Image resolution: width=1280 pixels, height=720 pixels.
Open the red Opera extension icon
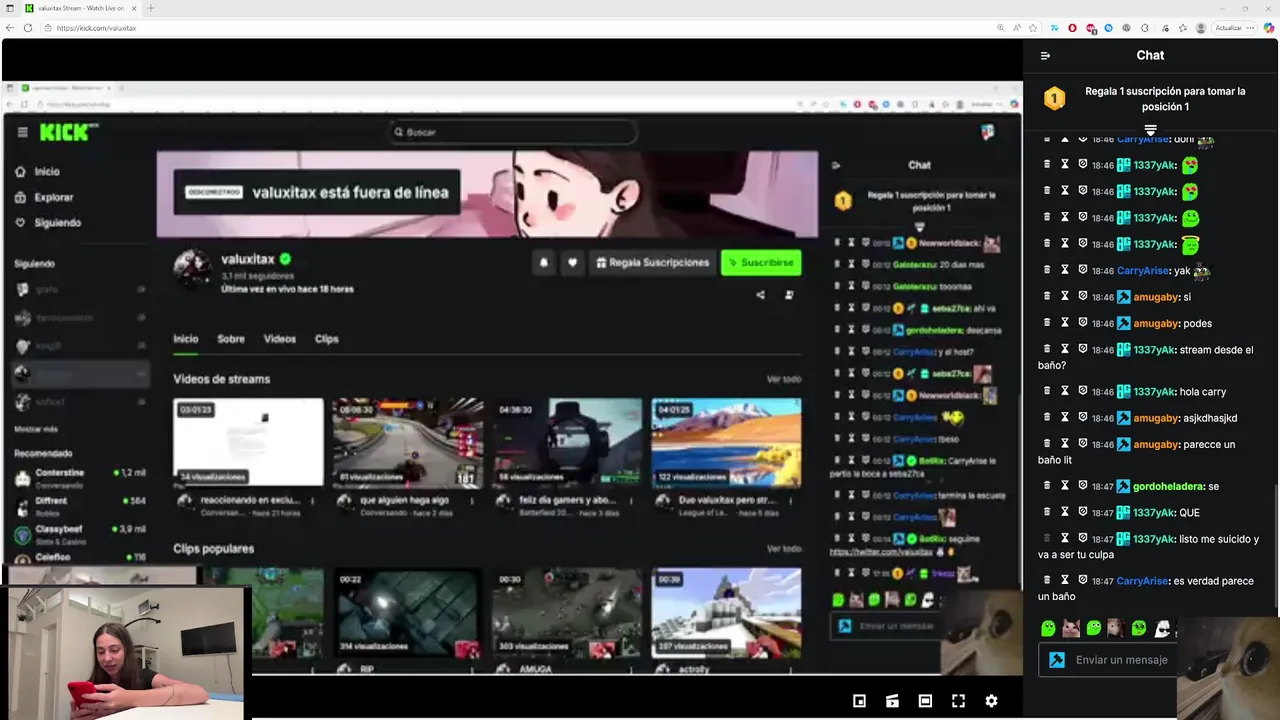click(1072, 28)
